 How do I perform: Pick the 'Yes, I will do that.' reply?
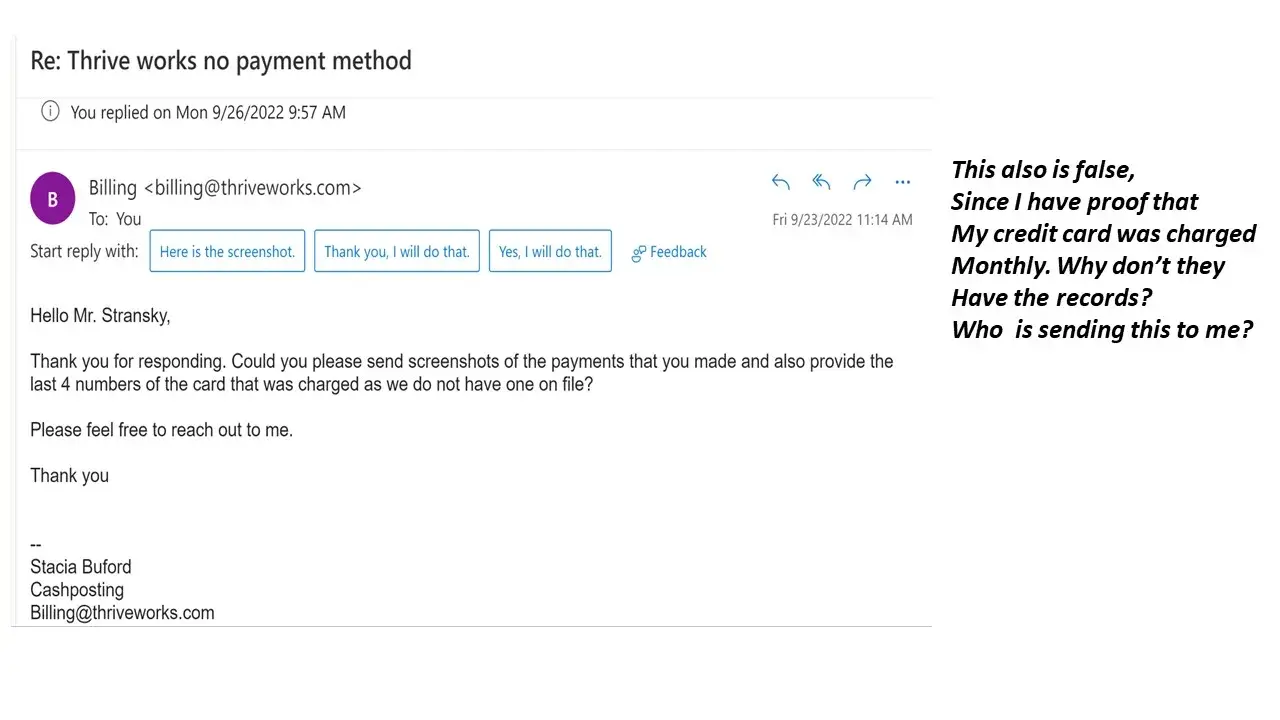(550, 252)
